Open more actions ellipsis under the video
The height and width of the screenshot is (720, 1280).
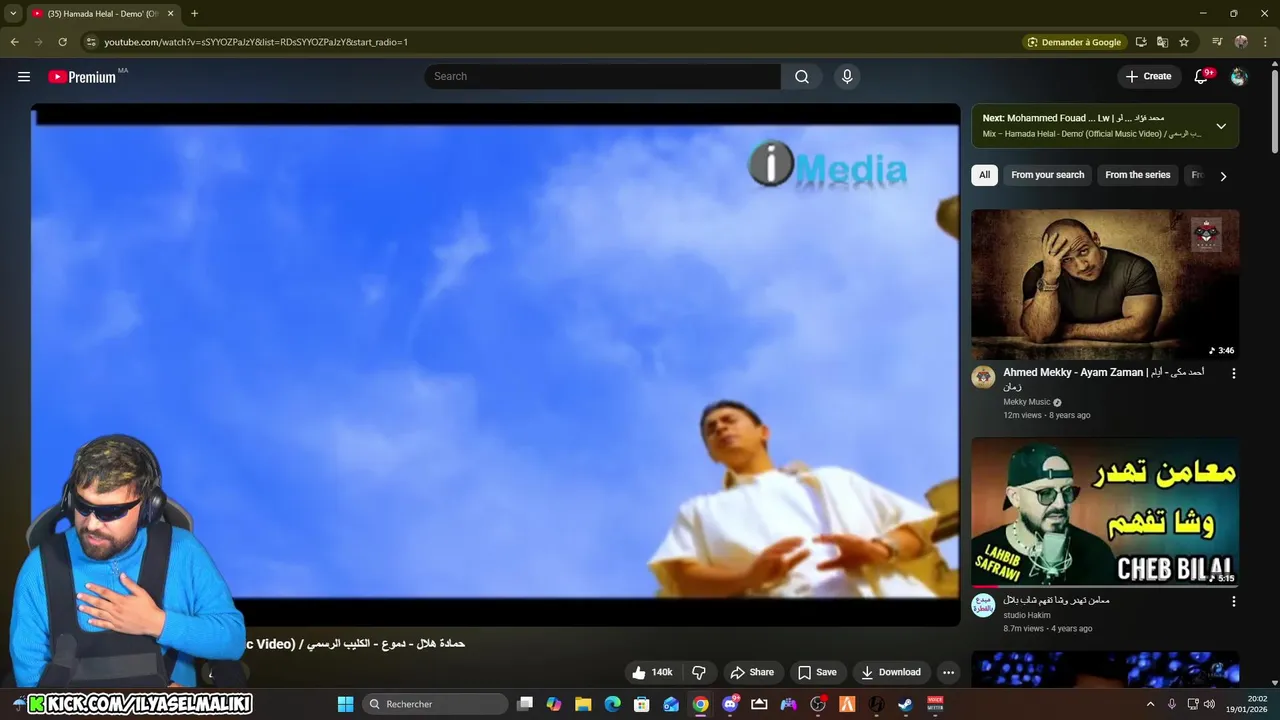[948, 672]
